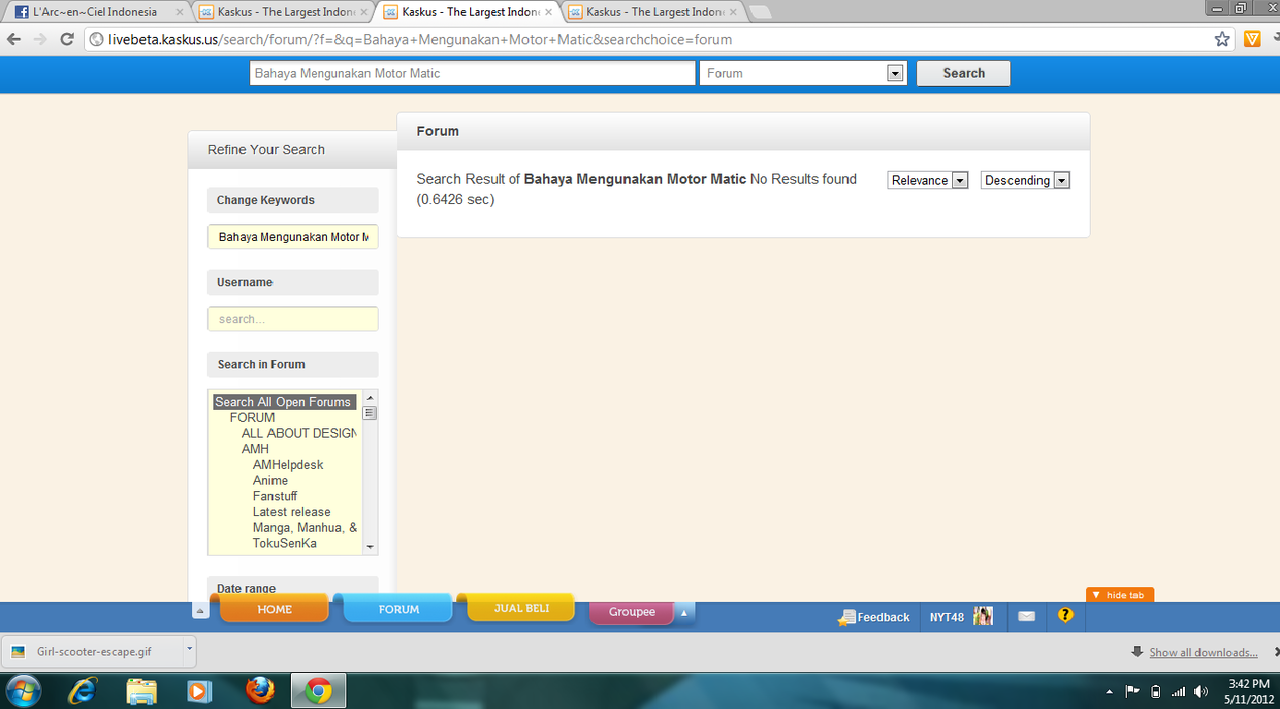This screenshot has width=1280, height=709.
Task: Open Windows Media Player from the taskbar
Action: (x=200, y=690)
